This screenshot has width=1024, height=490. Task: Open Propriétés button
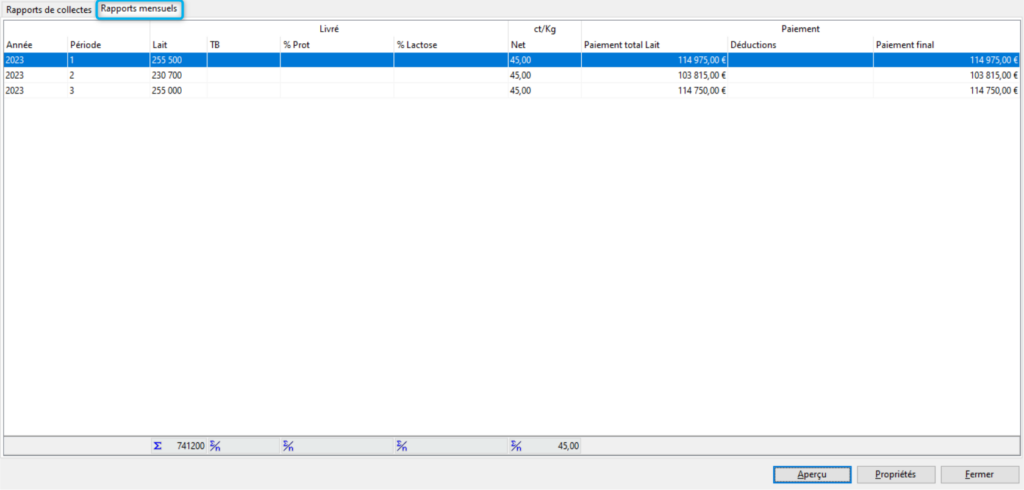tap(895, 474)
